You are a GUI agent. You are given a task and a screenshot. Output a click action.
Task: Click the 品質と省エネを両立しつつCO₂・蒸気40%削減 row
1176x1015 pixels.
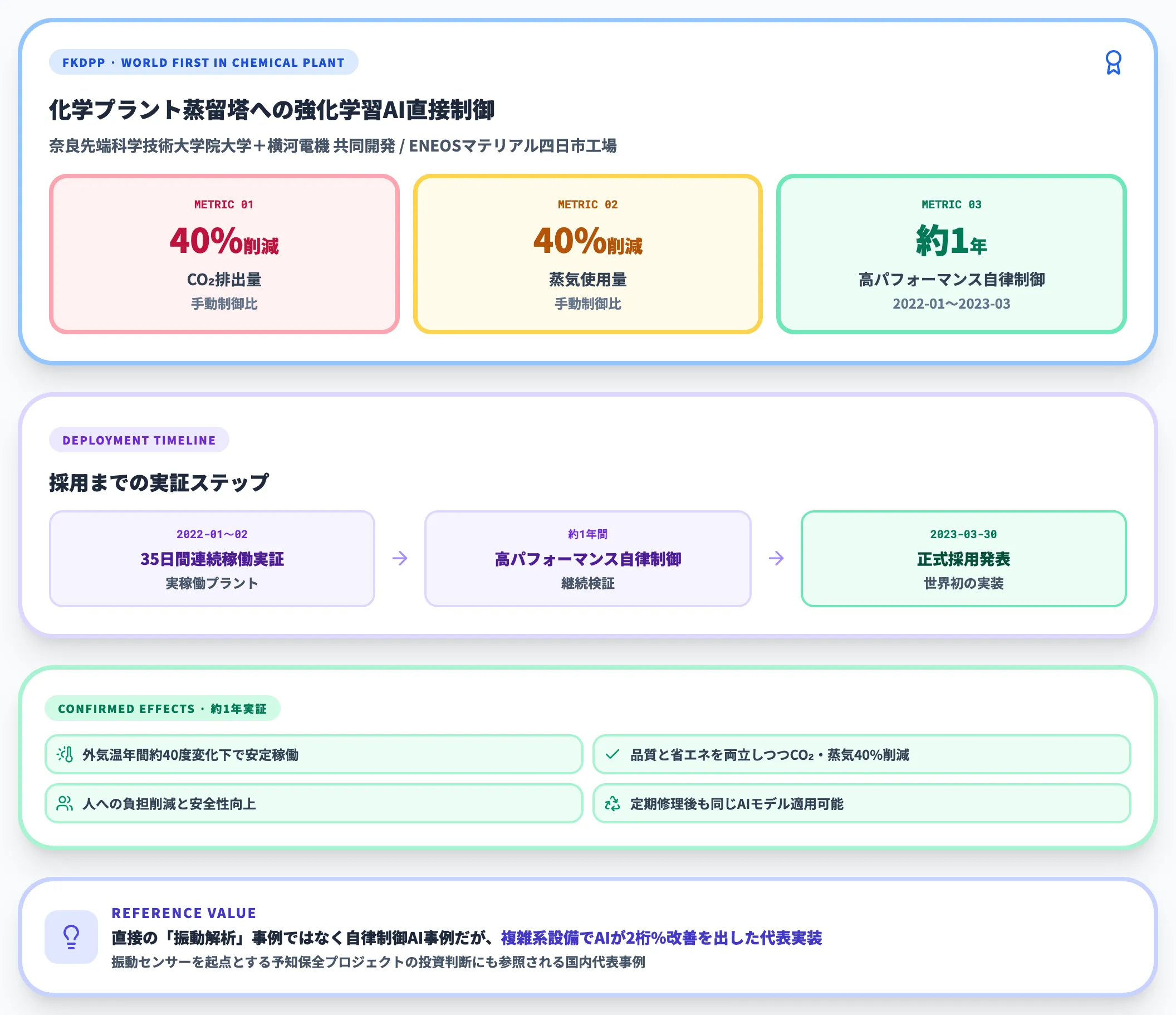(861, 754)
